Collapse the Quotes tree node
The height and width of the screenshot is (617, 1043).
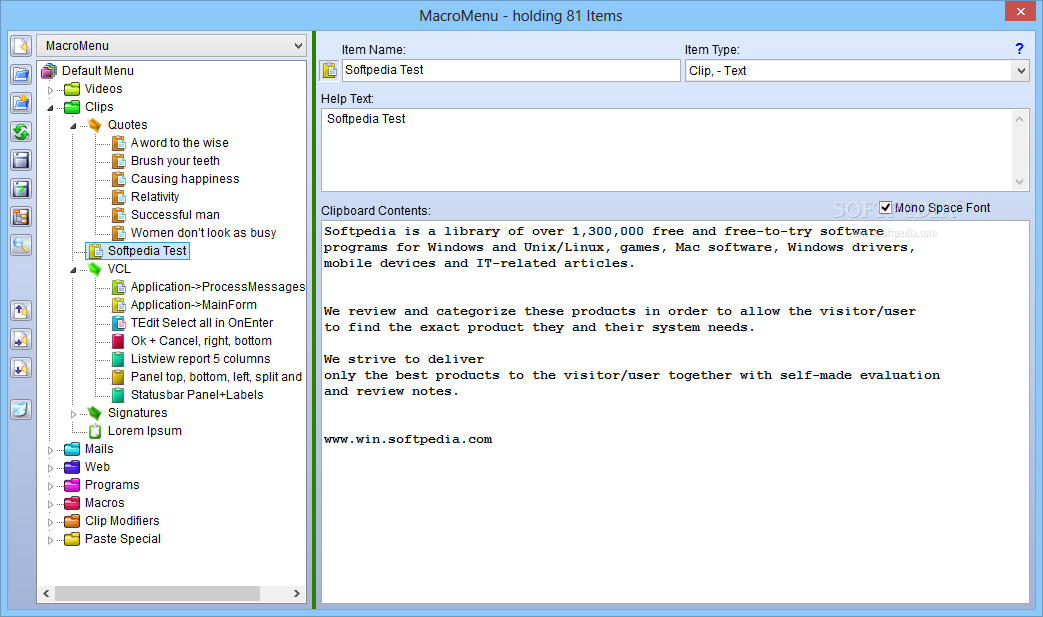coord(73,126)
